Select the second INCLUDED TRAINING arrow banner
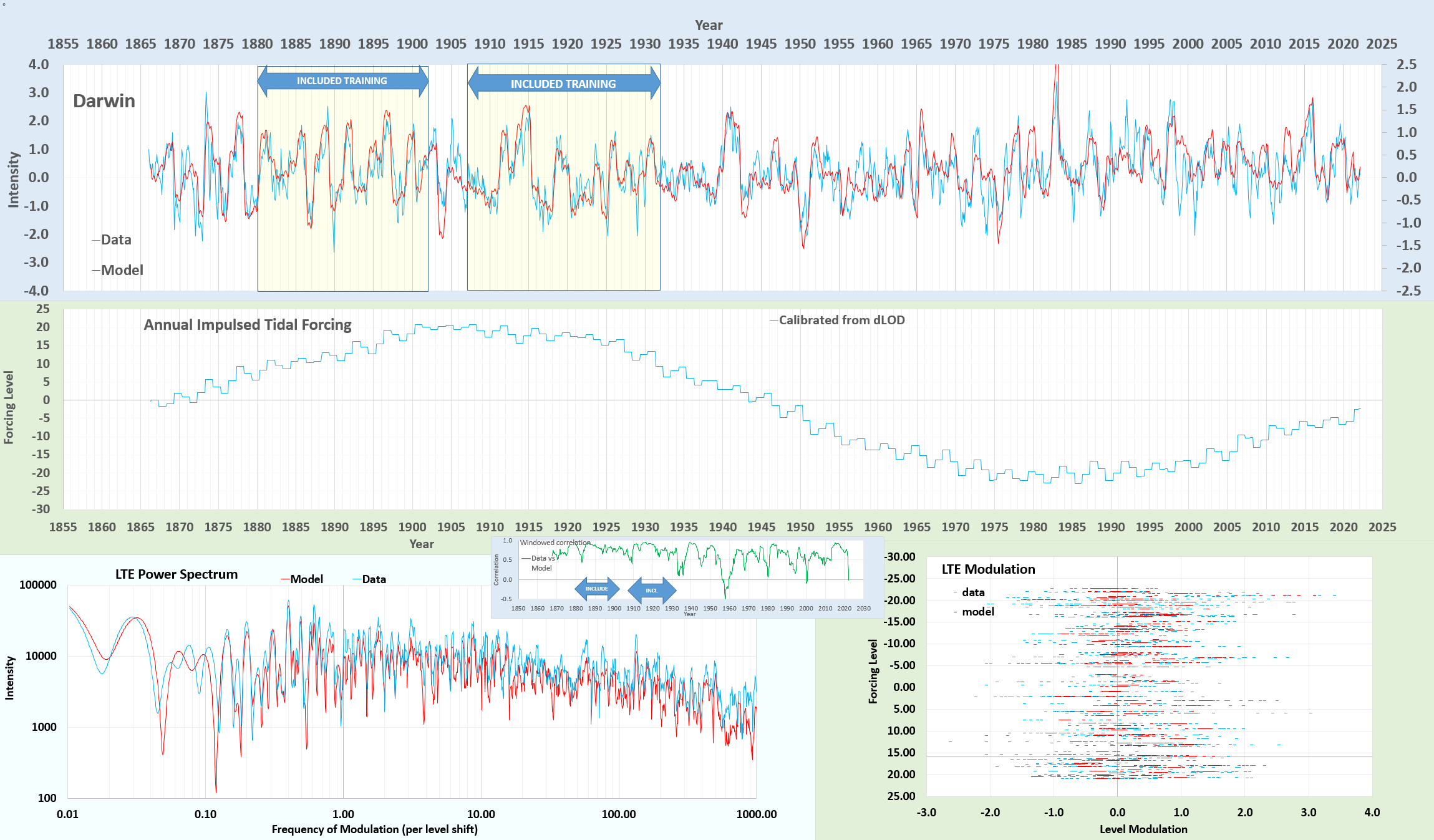 563,84
